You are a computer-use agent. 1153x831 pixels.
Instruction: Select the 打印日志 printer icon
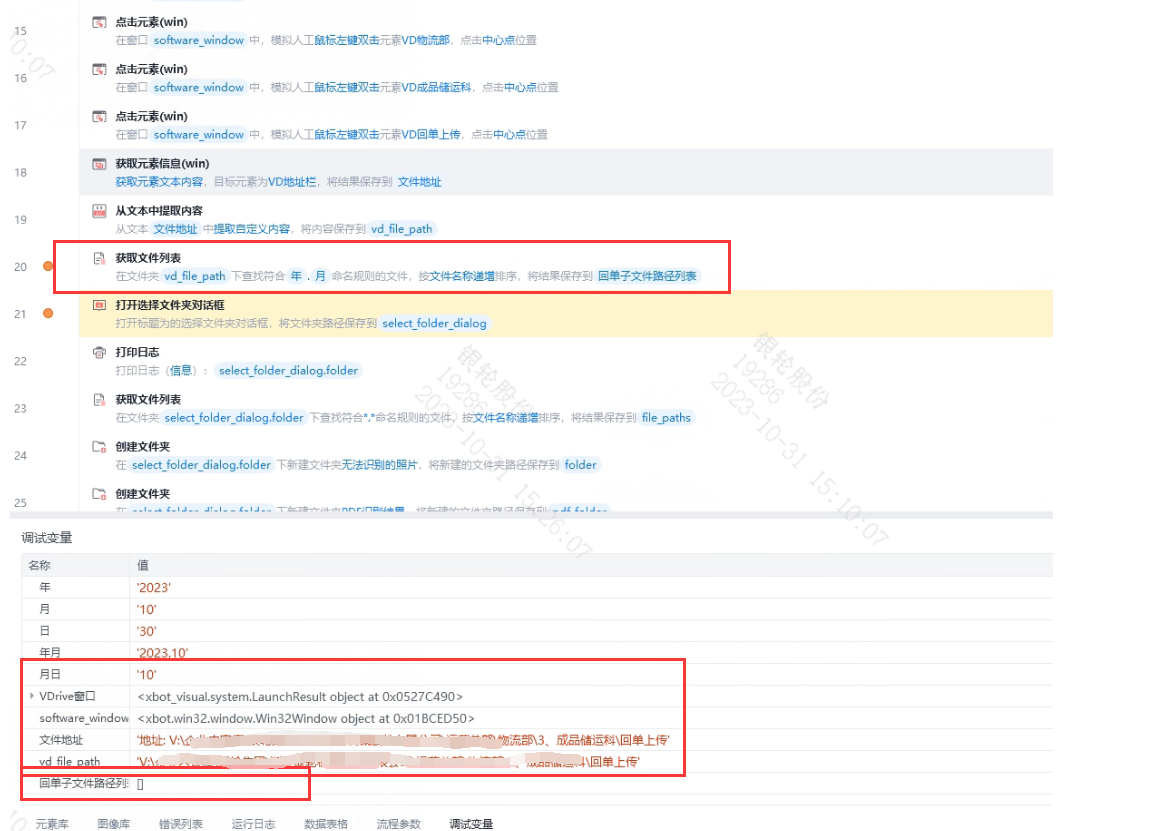99,352
